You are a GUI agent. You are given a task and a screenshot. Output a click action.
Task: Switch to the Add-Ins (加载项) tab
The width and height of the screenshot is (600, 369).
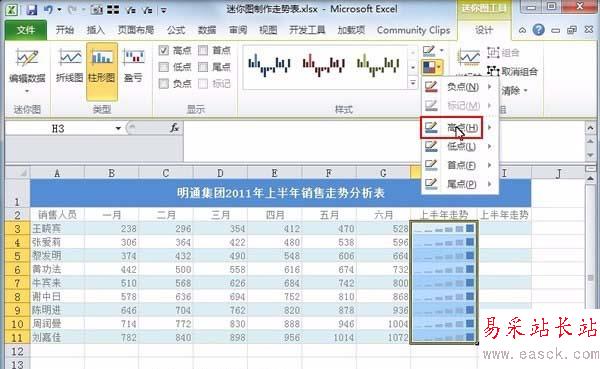tap(351, 30)
